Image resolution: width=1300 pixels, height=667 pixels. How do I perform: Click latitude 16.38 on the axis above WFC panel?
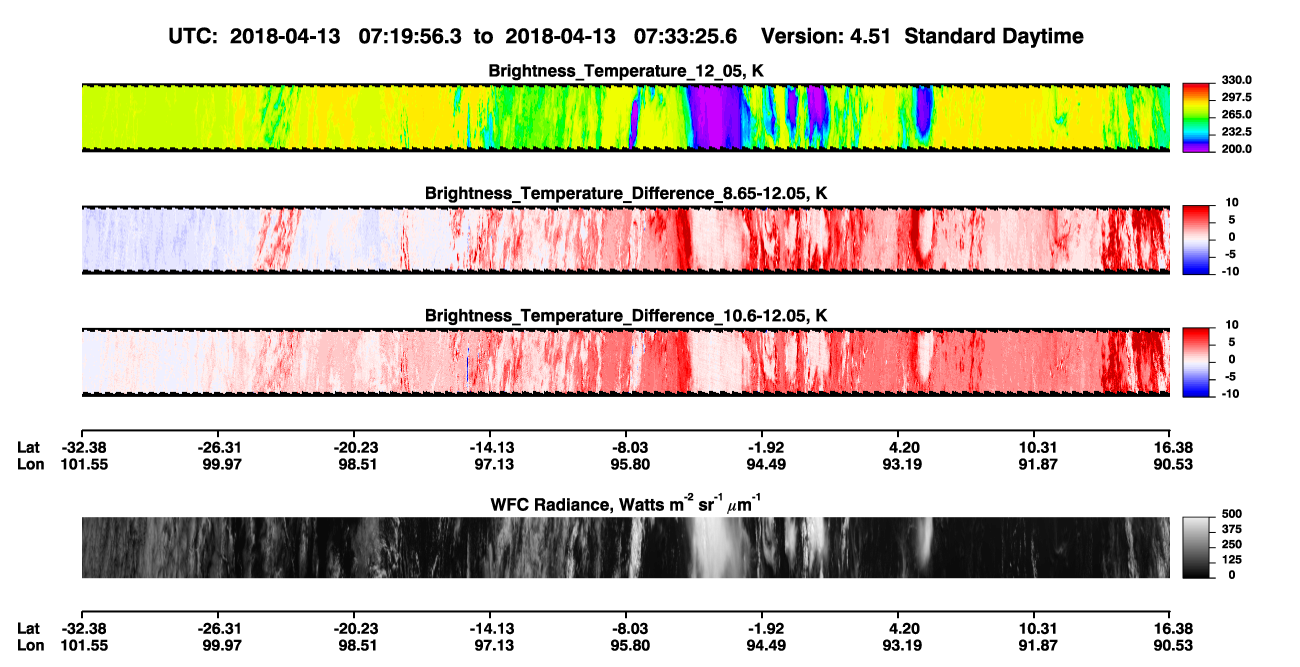tap(1170, 448)
